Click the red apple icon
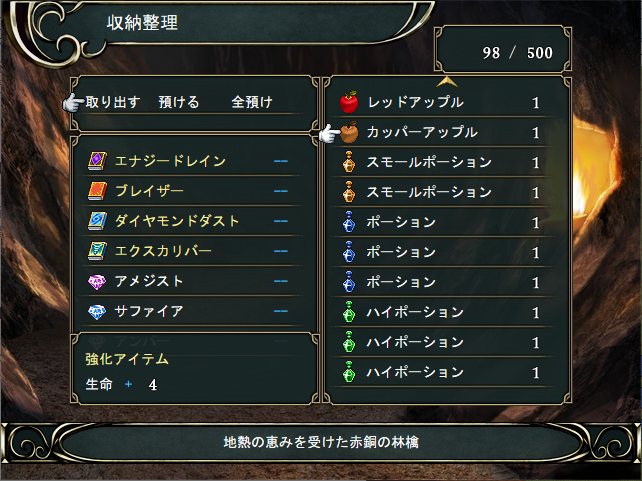This screenshot has width=642, height=481. click(349, 102)
